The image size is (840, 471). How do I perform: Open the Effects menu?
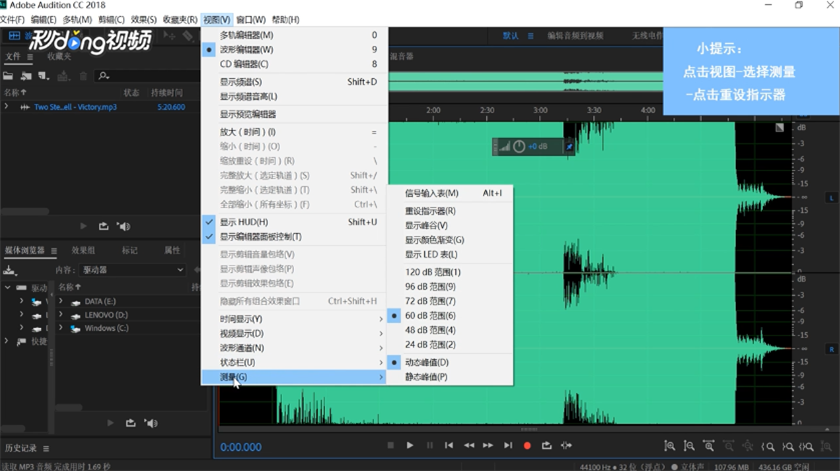point(144,20)
